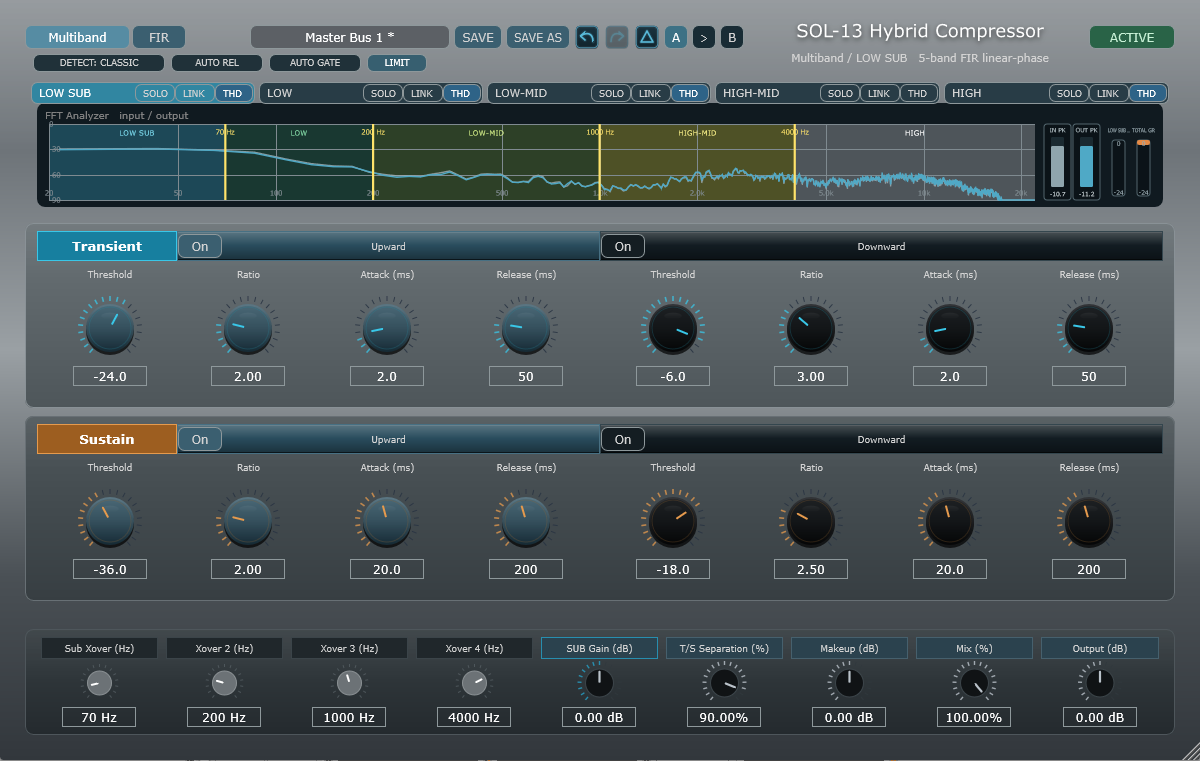Toggle THD on the HIGH band

point(1146,93)
